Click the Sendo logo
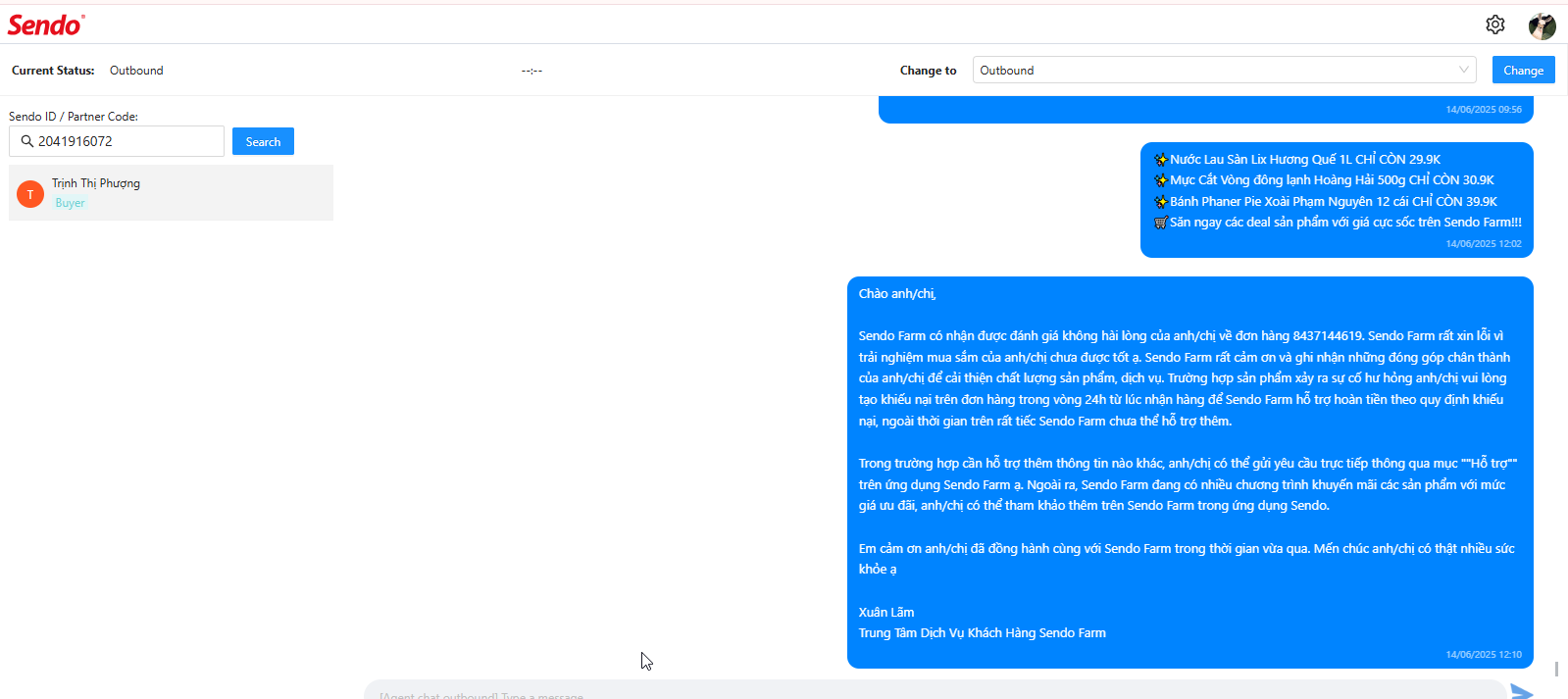Image resolution: width=1568 pixels, height=699 pixels. (46, 25)
